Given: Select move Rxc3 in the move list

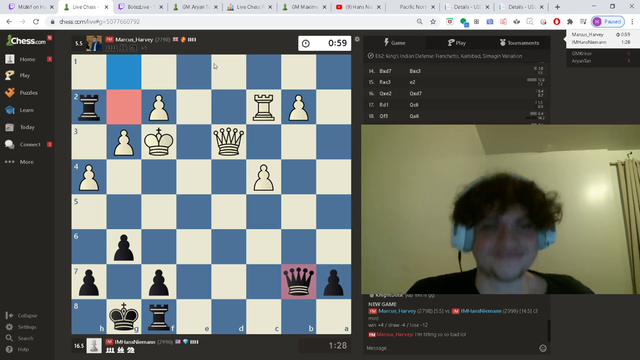Looking at the screenshot, I should [x=385, y=82].
